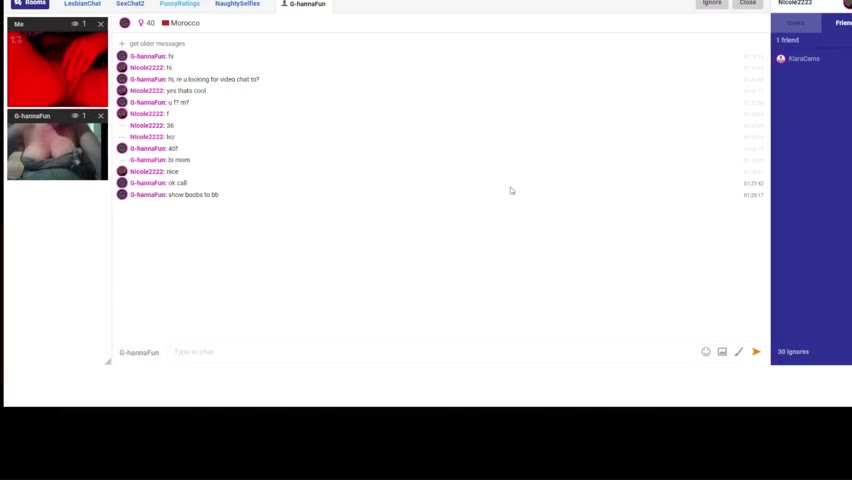Click the 30 ignores link
Viewport: 852px width, 480px height.
tap(793, 352)
